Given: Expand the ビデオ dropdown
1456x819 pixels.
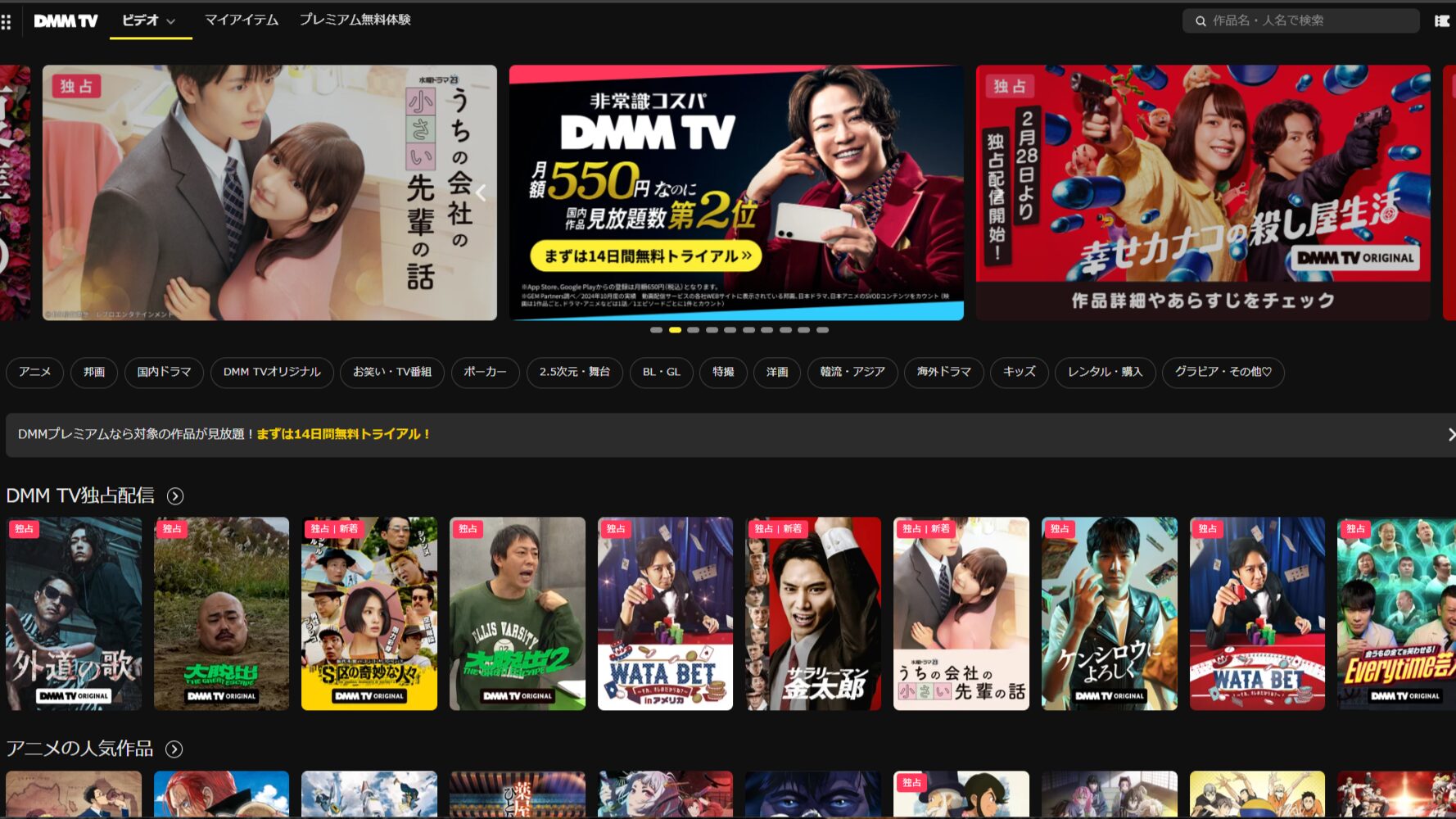Looking at the screenshot, I should pyautogui.click(x=150, y=20).
